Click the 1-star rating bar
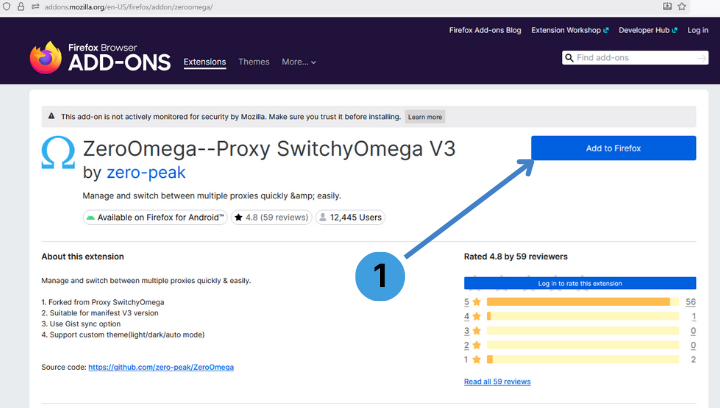This screenshot has width=720, height=408. [583, 359]
